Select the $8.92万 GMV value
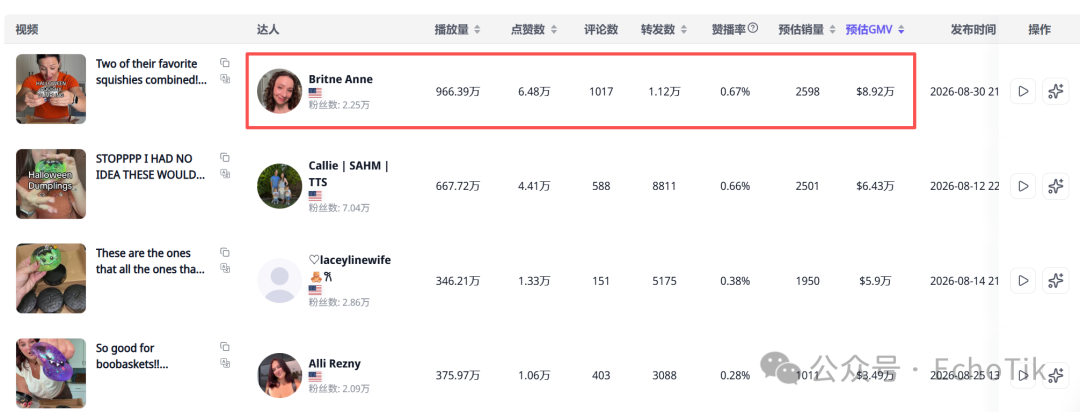Viewport: 1080px width, 412px height. 875,92
